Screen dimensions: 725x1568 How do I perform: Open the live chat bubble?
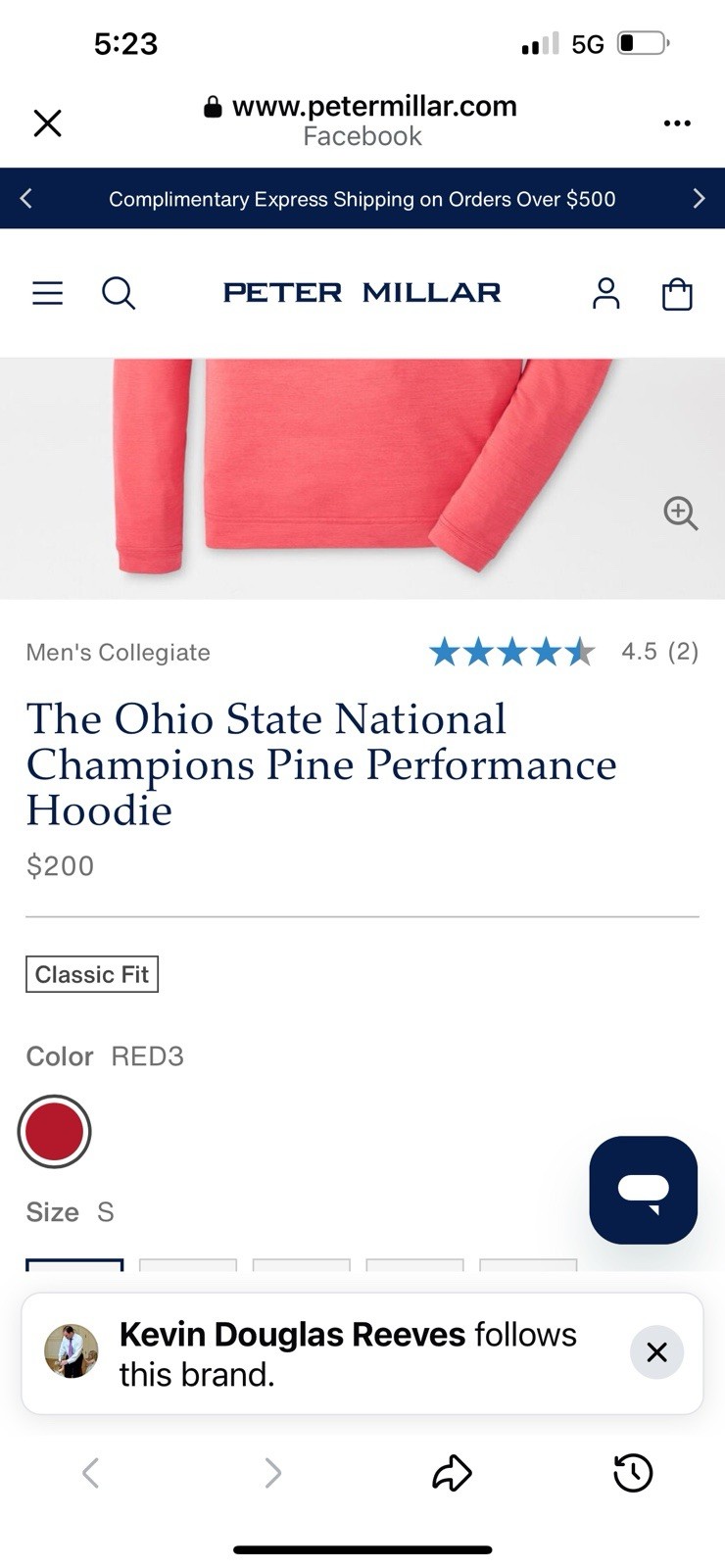[x=643, y=1190]
